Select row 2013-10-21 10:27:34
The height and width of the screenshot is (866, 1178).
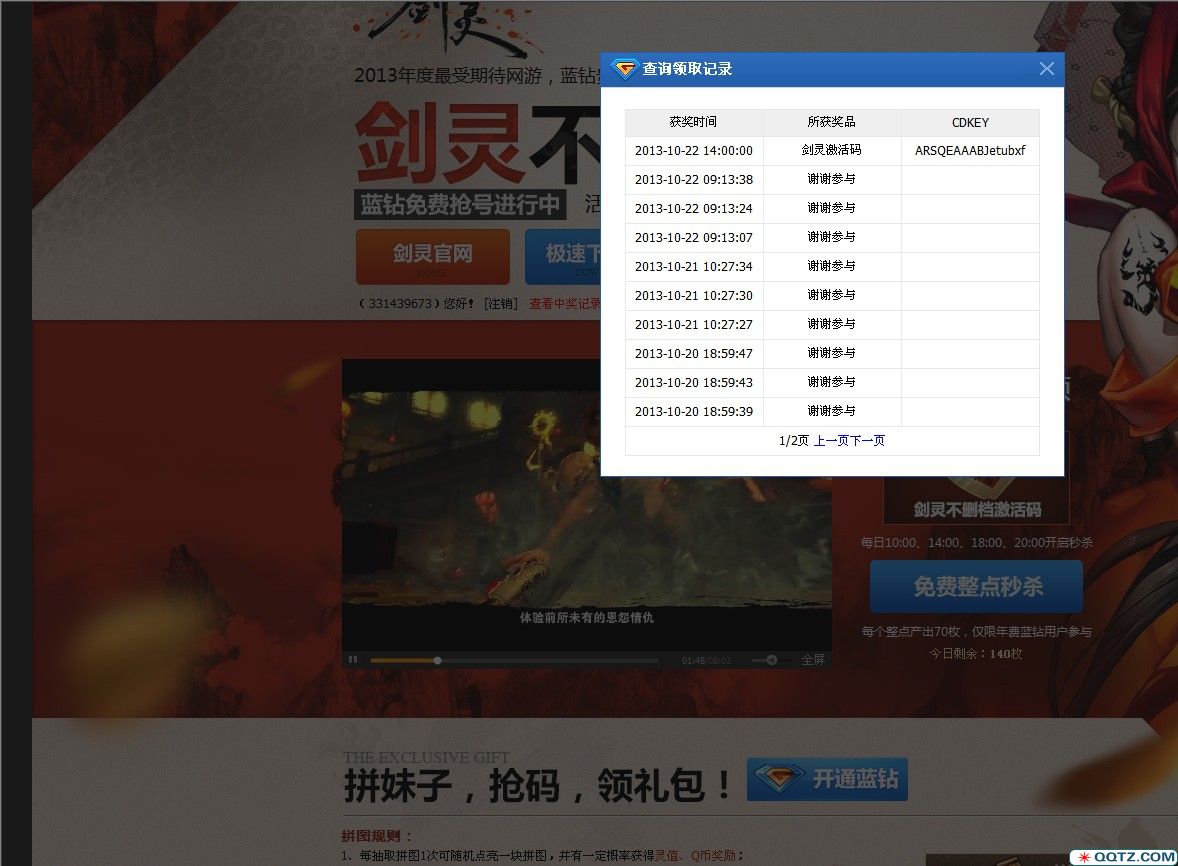tap(832, 267)
